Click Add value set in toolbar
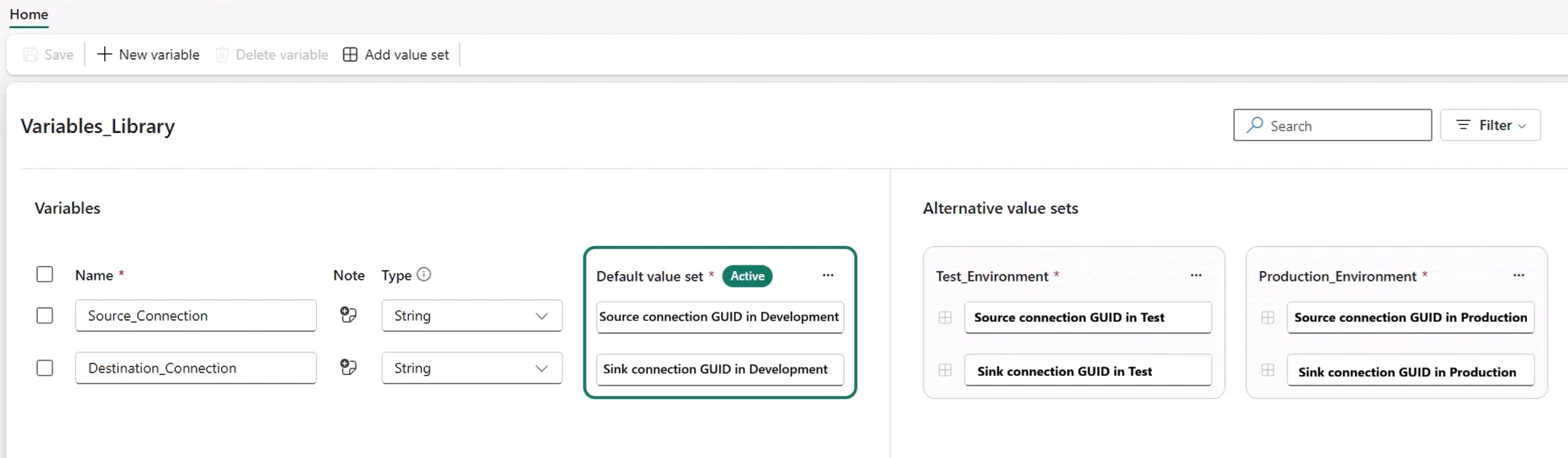 click(x=396, y=55)
